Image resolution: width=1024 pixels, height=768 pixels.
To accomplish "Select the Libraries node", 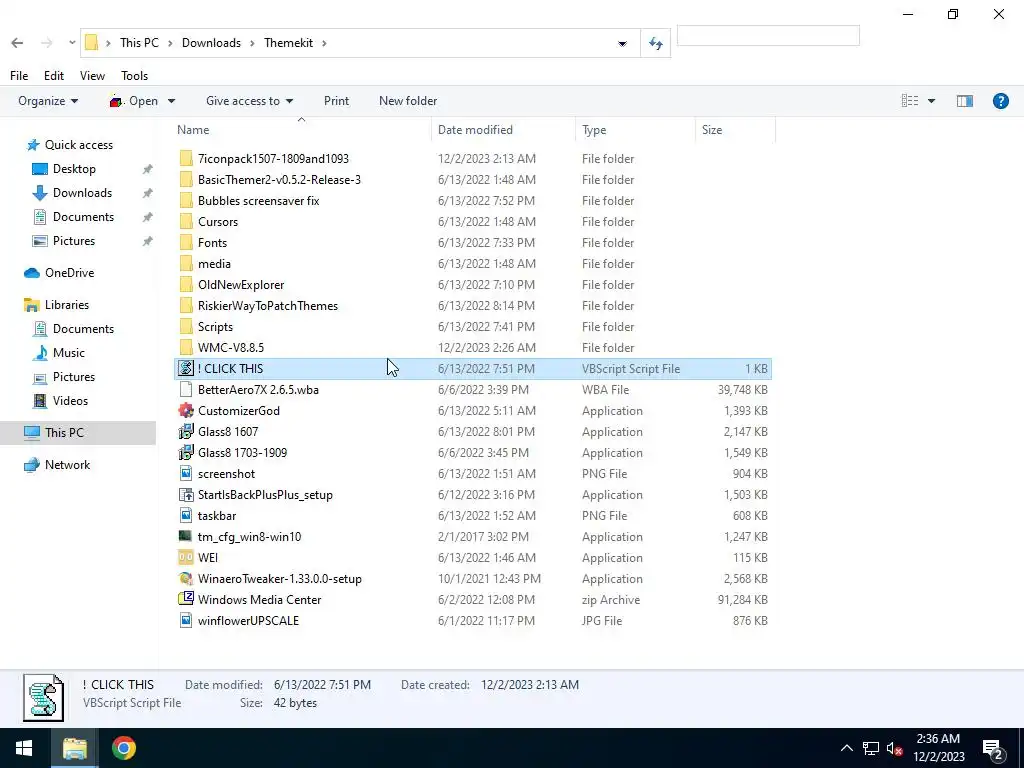I will click(67, 305).
